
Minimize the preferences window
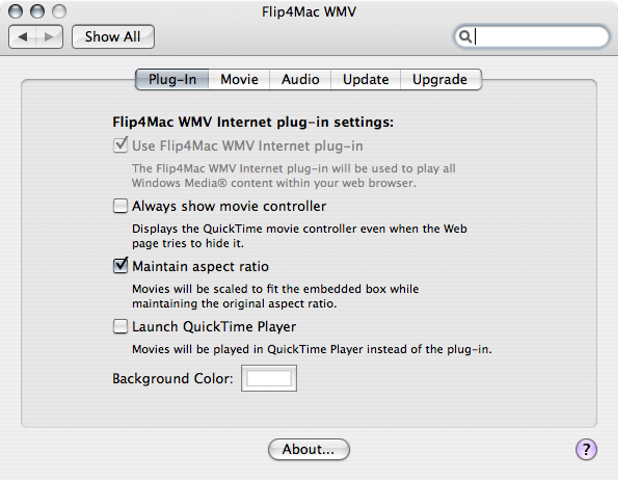[38, 11]
